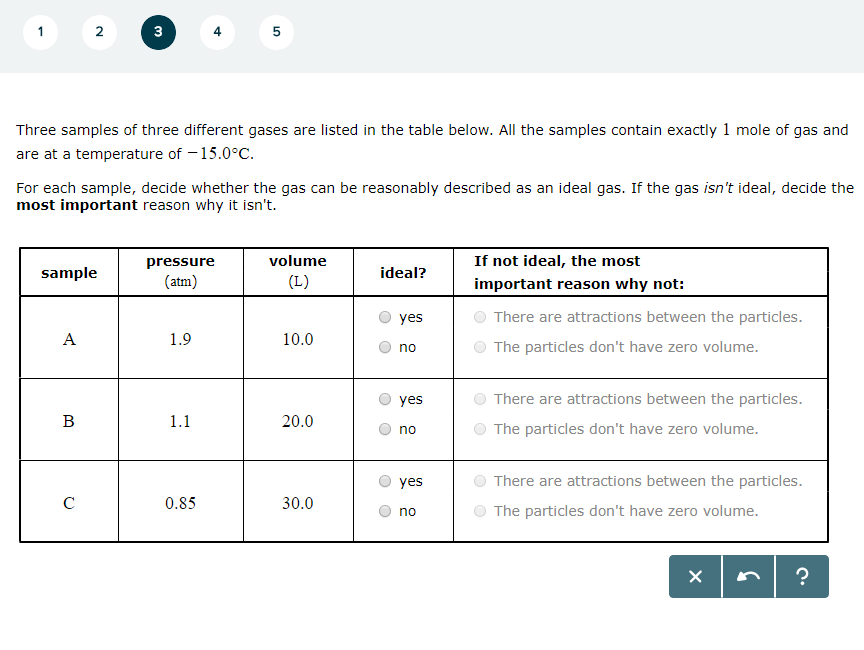The image size is (864, 650).
Task: Open the question mark help icon
Action: pos(802,577)
